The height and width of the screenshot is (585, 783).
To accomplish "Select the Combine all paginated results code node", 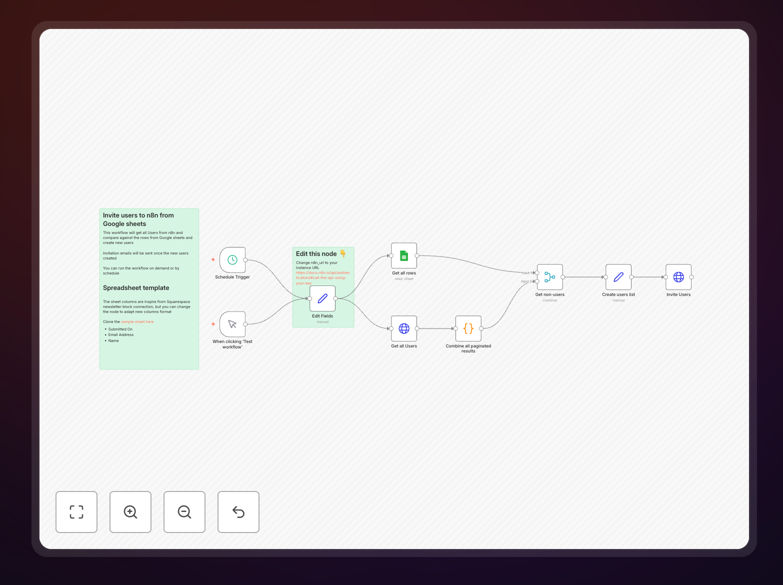I will (468, 328).
